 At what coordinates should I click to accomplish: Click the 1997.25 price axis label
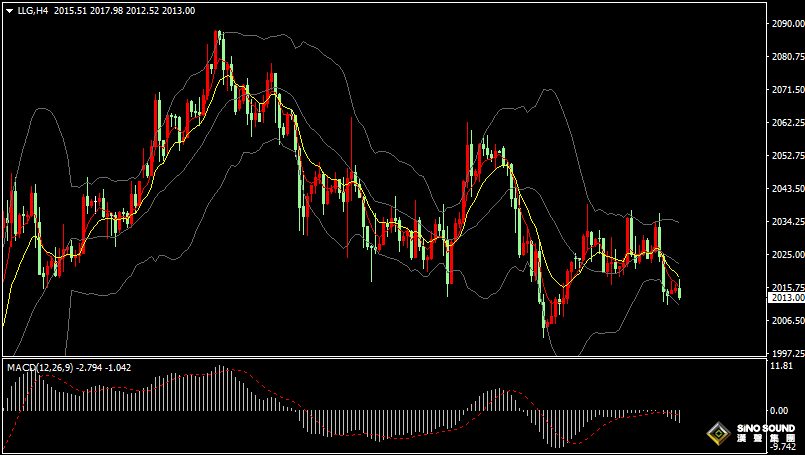pyautogui.click(x=785, y=353)
